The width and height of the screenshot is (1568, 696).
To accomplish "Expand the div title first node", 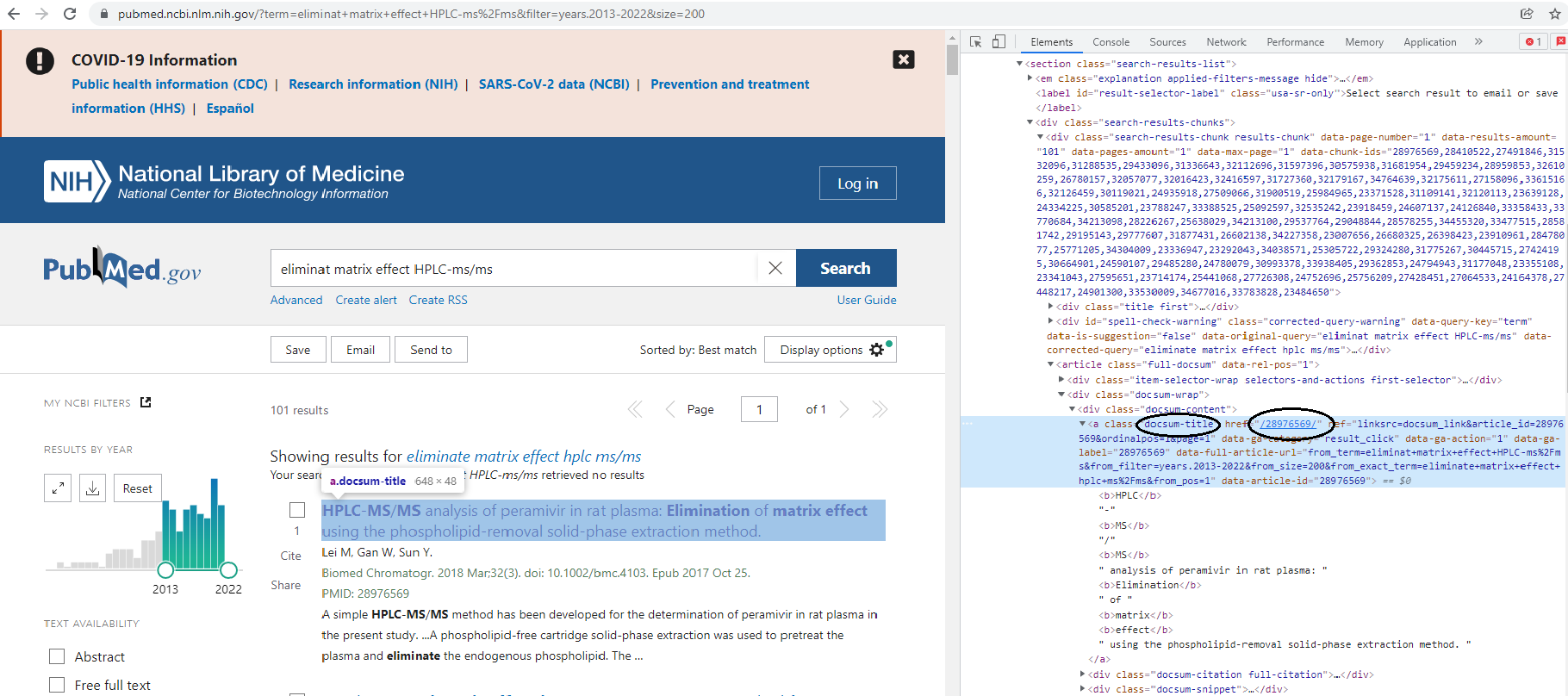I will click(1051, 307).
